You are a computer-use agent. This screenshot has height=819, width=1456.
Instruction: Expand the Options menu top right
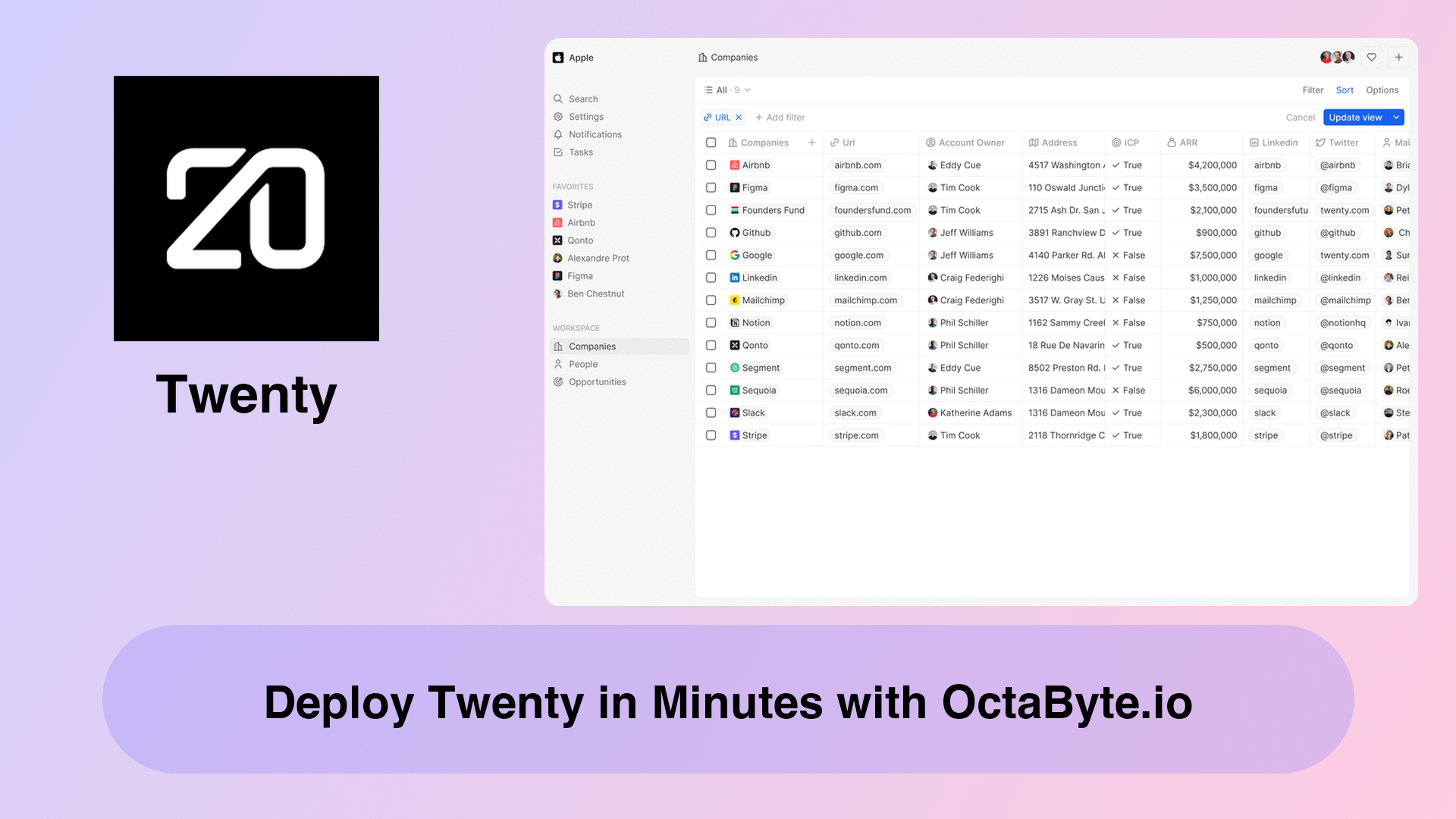[1382, 90]
